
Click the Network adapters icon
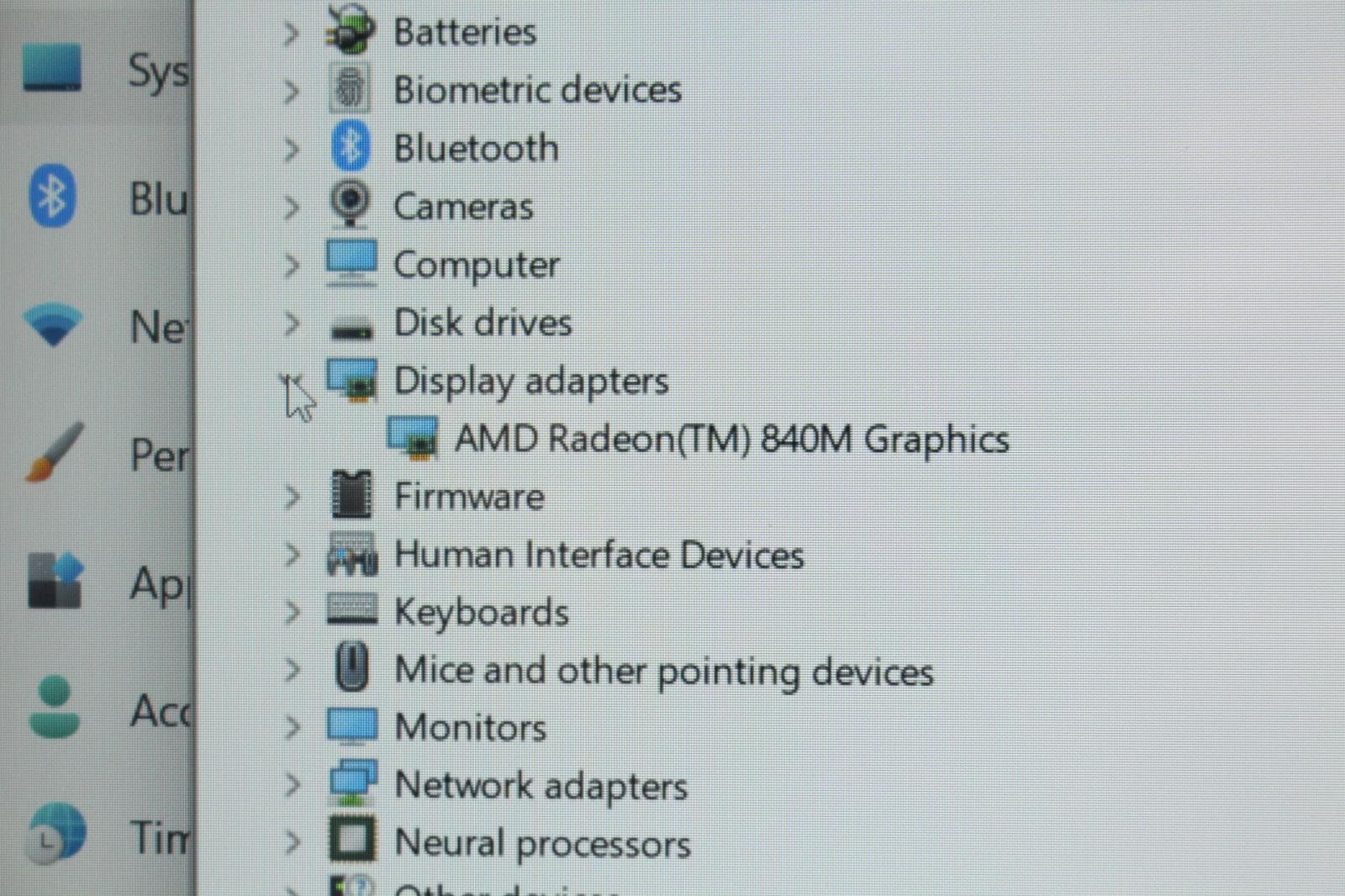(x=352, y=783)
